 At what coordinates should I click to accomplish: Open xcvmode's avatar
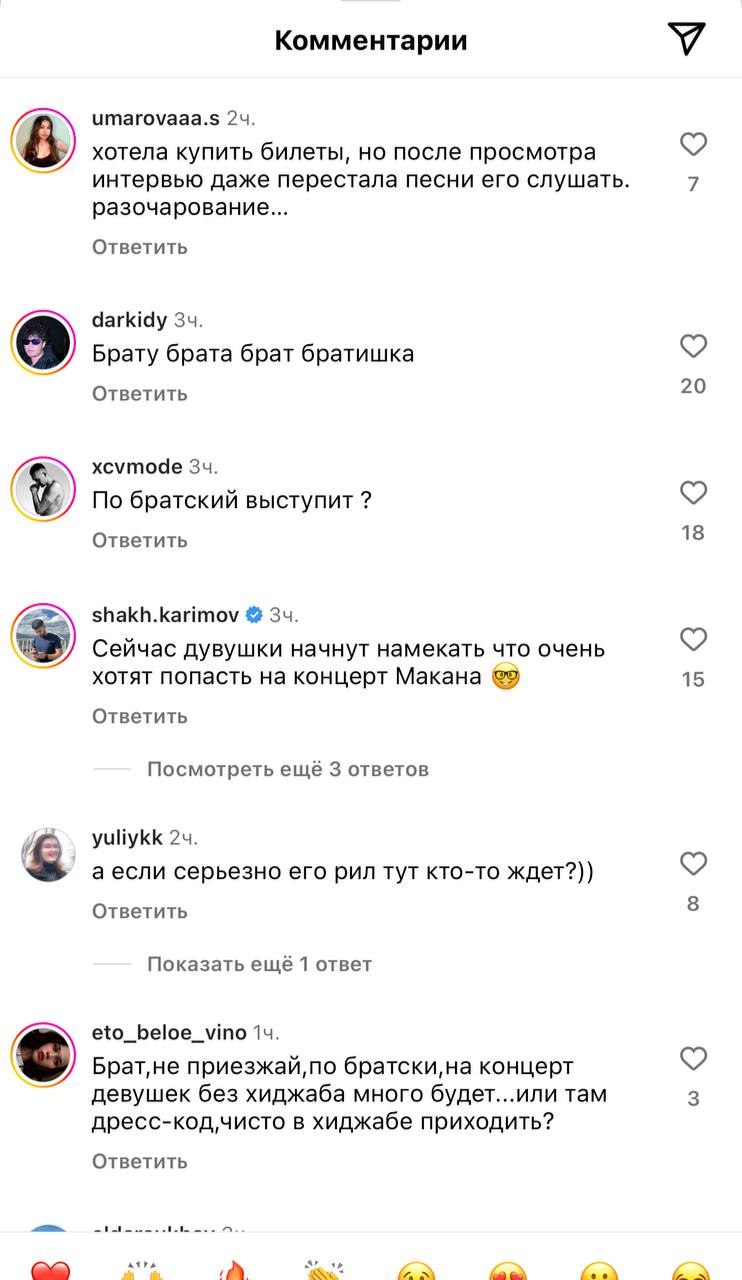(x=43, y=490)
